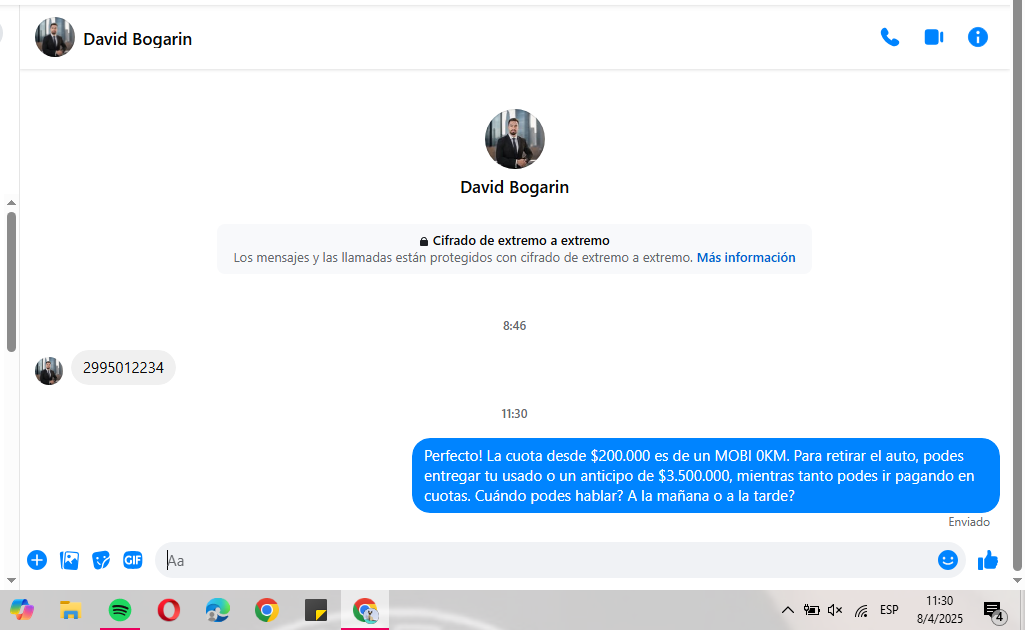This screenshot has width=1025, height=630.
Task: Open the GIF picker
Action: [x=133, y=560]
